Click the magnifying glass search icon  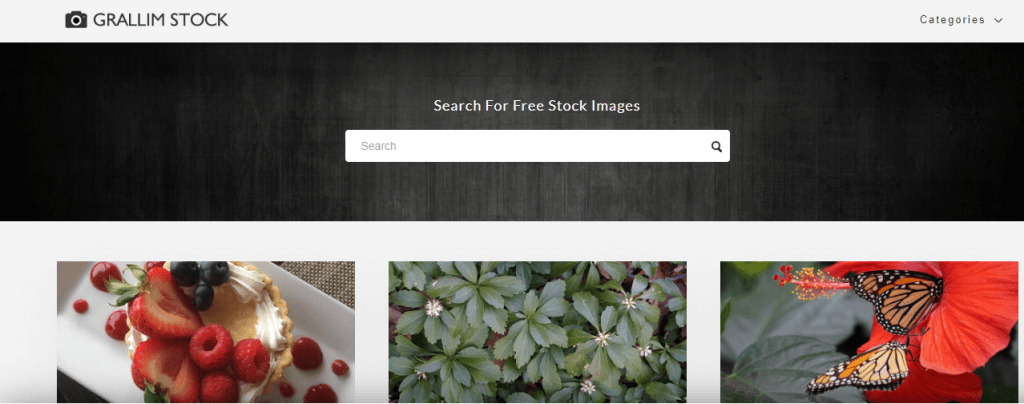click(x=716, y=147)
